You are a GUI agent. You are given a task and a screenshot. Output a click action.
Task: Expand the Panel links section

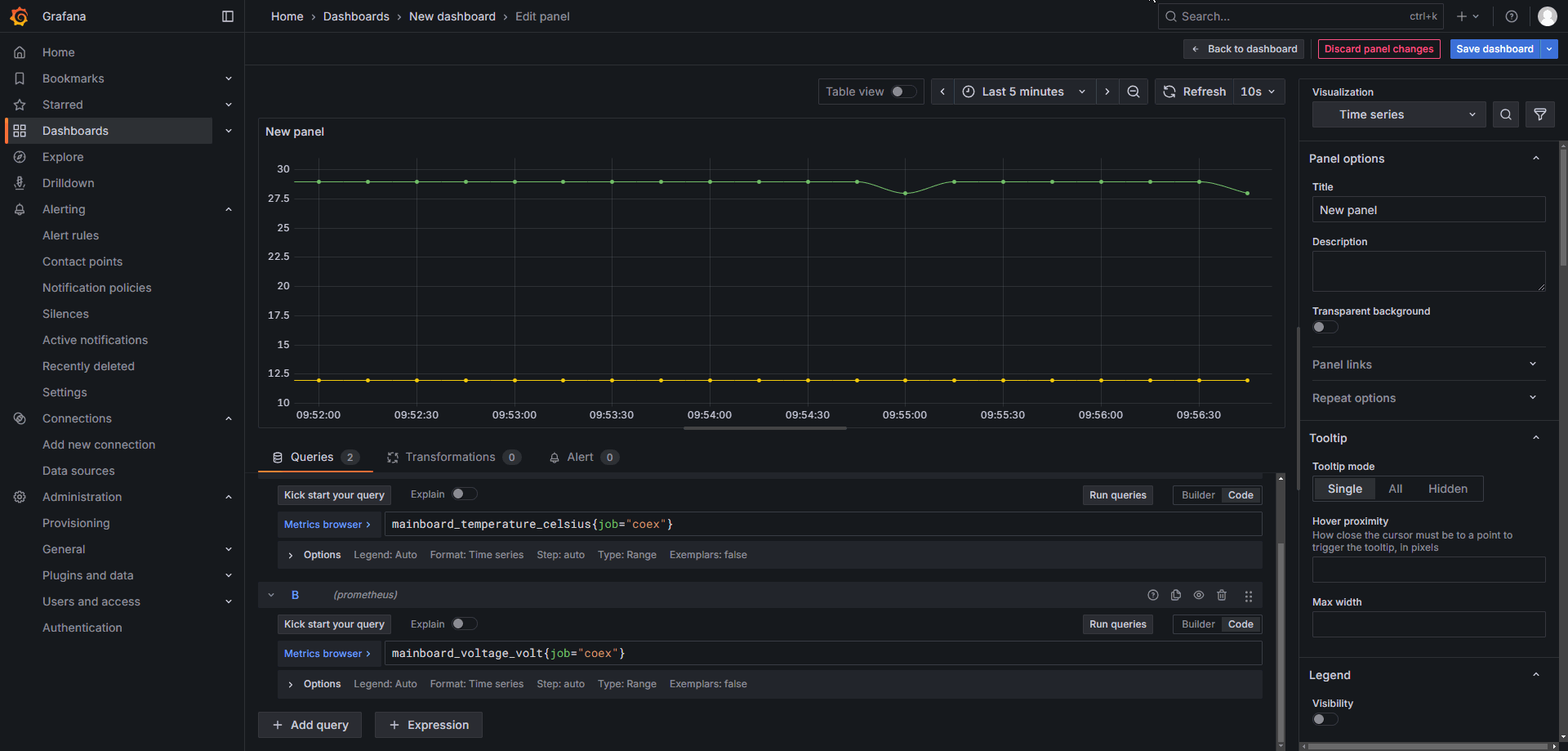(1425, 364)
